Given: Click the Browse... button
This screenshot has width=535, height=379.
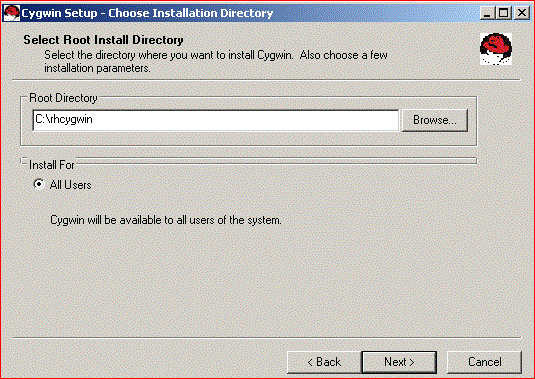Looking at the screenshot, I should coord(434,120).
